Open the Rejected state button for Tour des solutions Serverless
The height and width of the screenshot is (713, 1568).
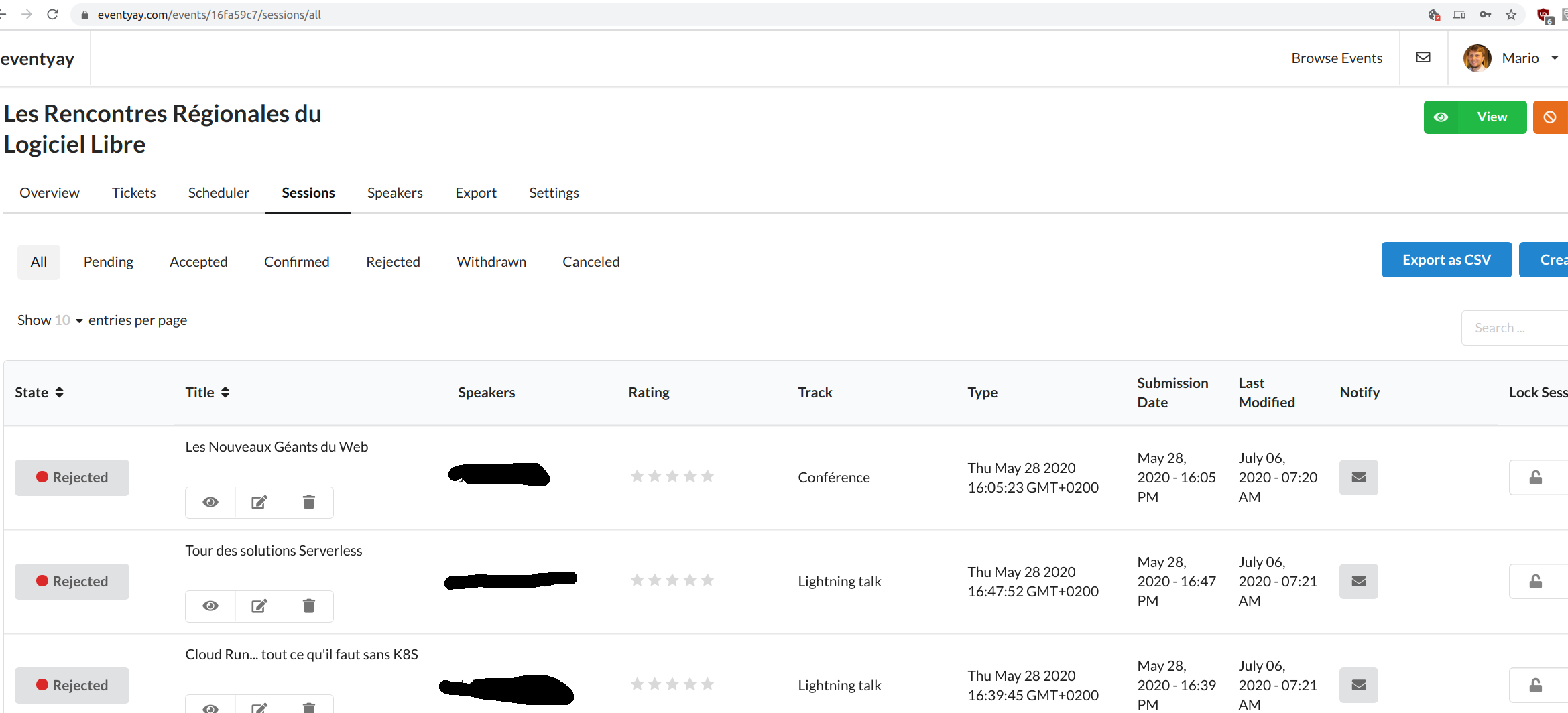coord(72,582)
